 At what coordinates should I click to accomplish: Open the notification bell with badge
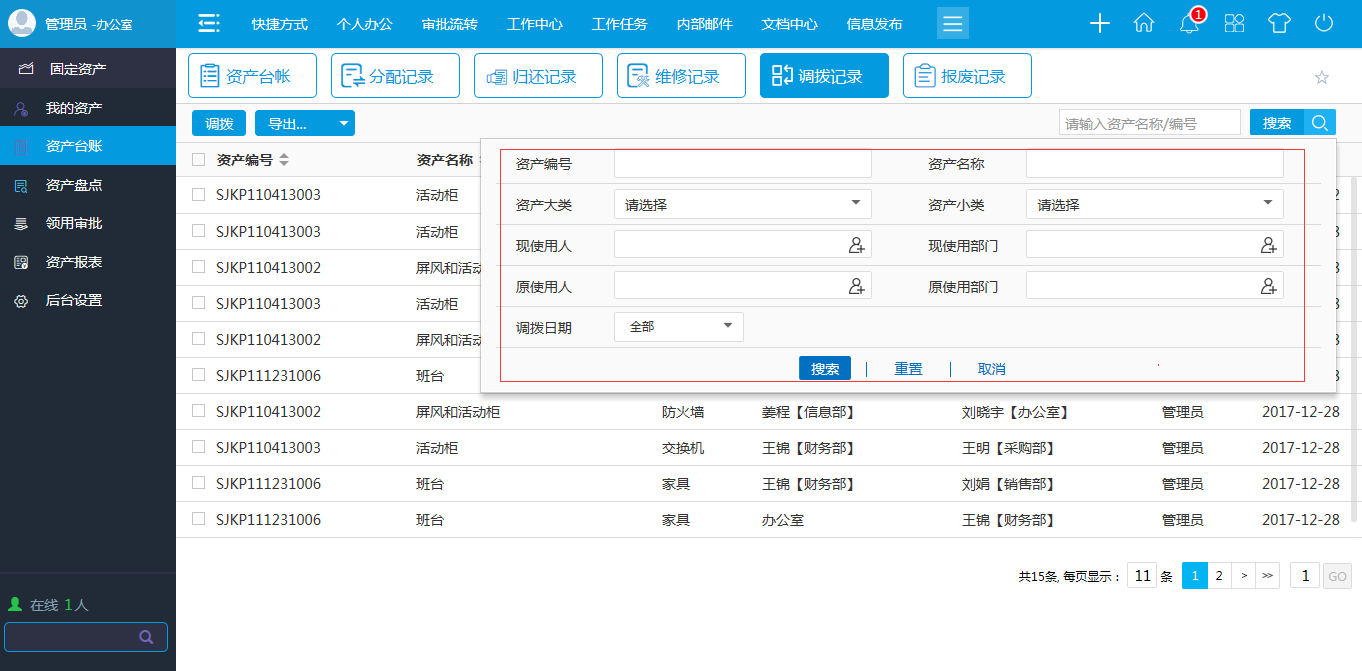point(1189,21)
